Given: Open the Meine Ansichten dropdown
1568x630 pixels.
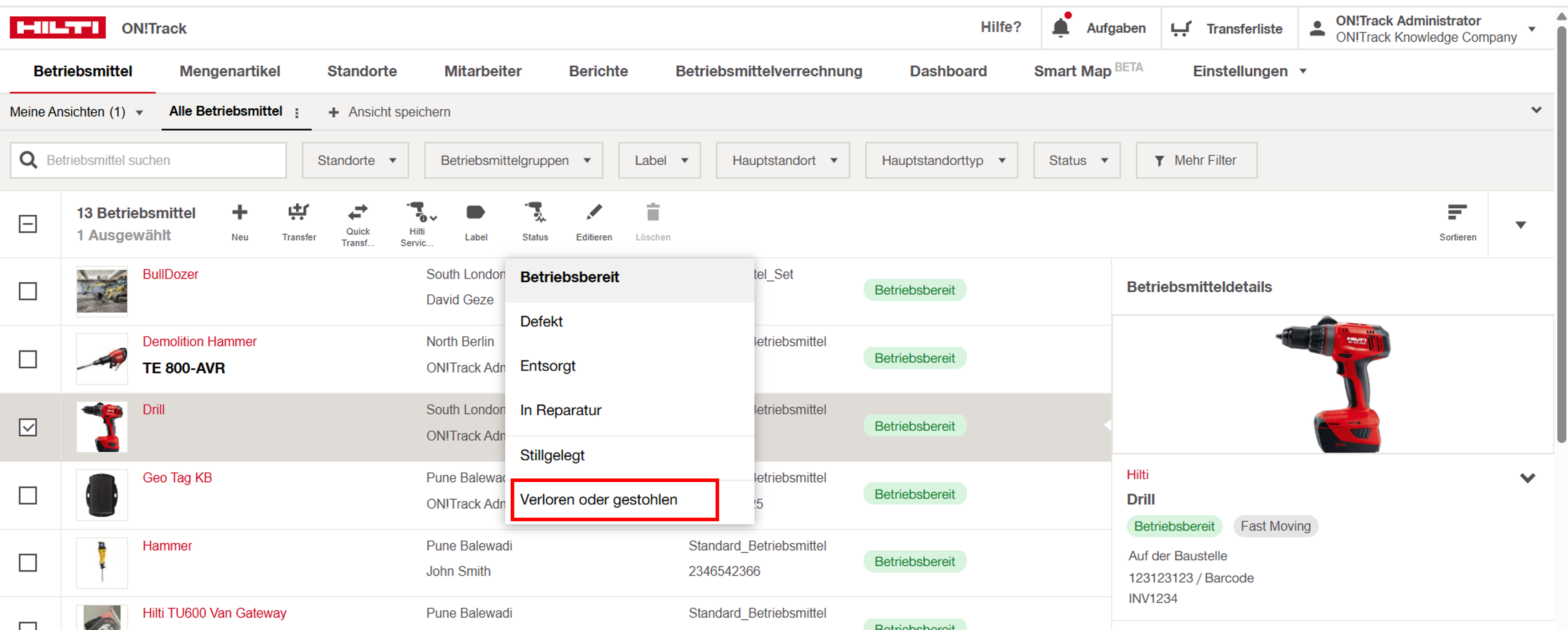Looking at the screenshot, I should (76, 112).
